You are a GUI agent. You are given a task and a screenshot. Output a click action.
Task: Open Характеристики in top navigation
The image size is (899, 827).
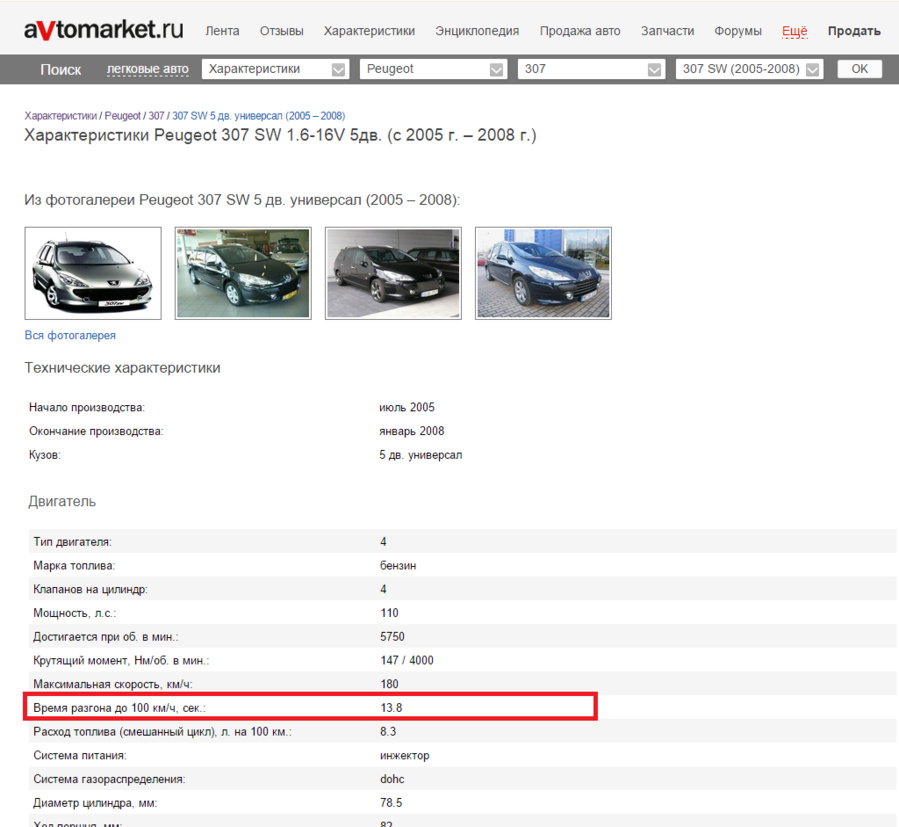click(x=369, y=31)
